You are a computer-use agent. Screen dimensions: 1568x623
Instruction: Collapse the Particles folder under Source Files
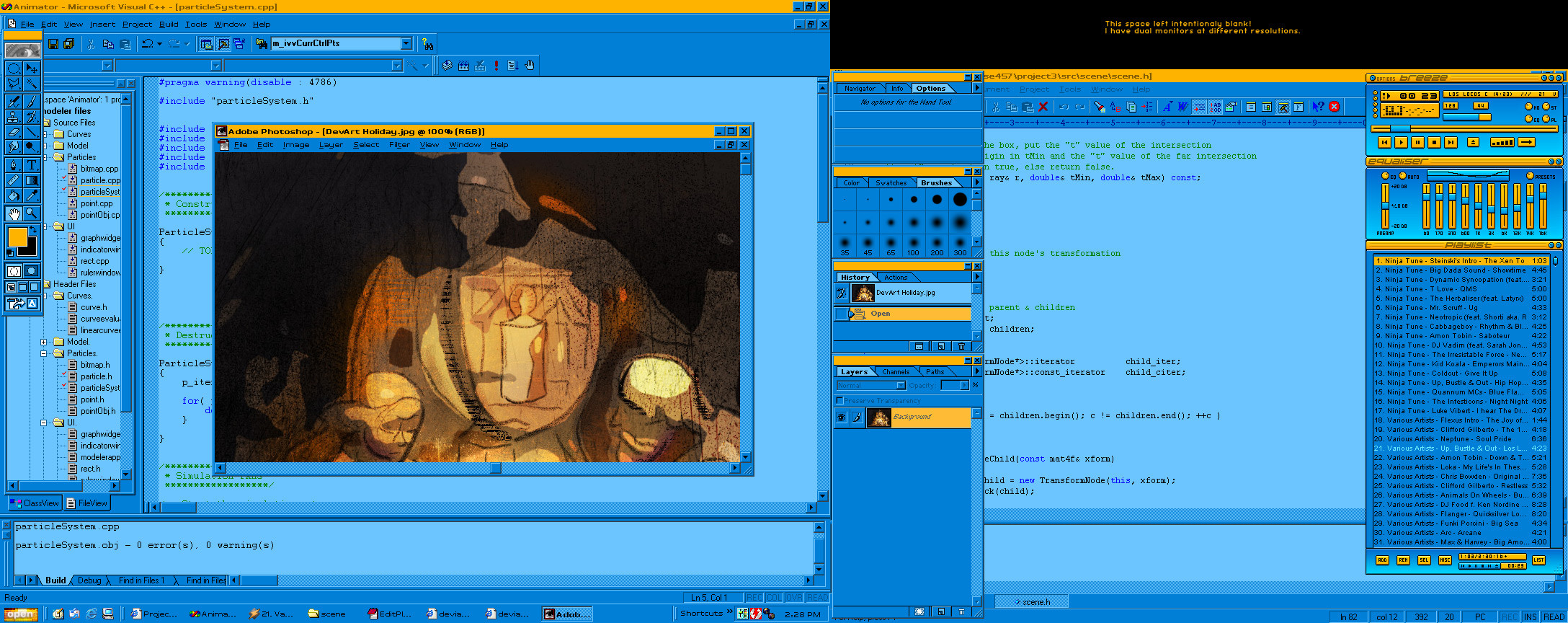pos(44,157)
